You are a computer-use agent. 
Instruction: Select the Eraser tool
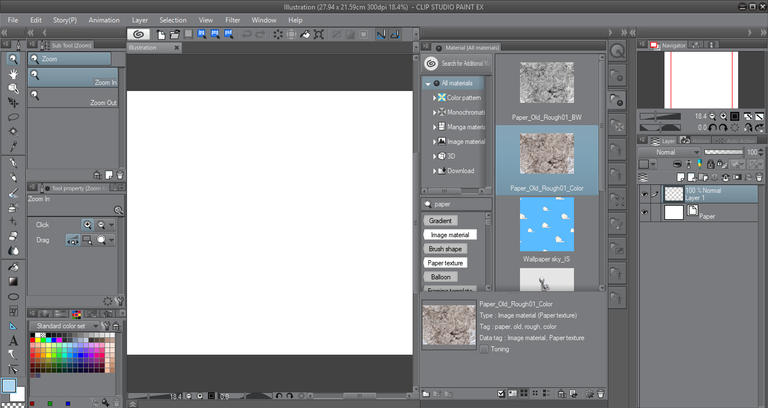tap(13, 236)
